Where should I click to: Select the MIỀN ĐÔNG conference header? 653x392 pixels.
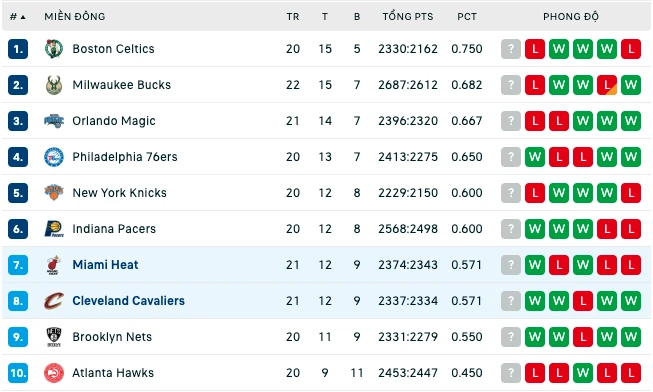pyautogui.click(x=75, y=17)
